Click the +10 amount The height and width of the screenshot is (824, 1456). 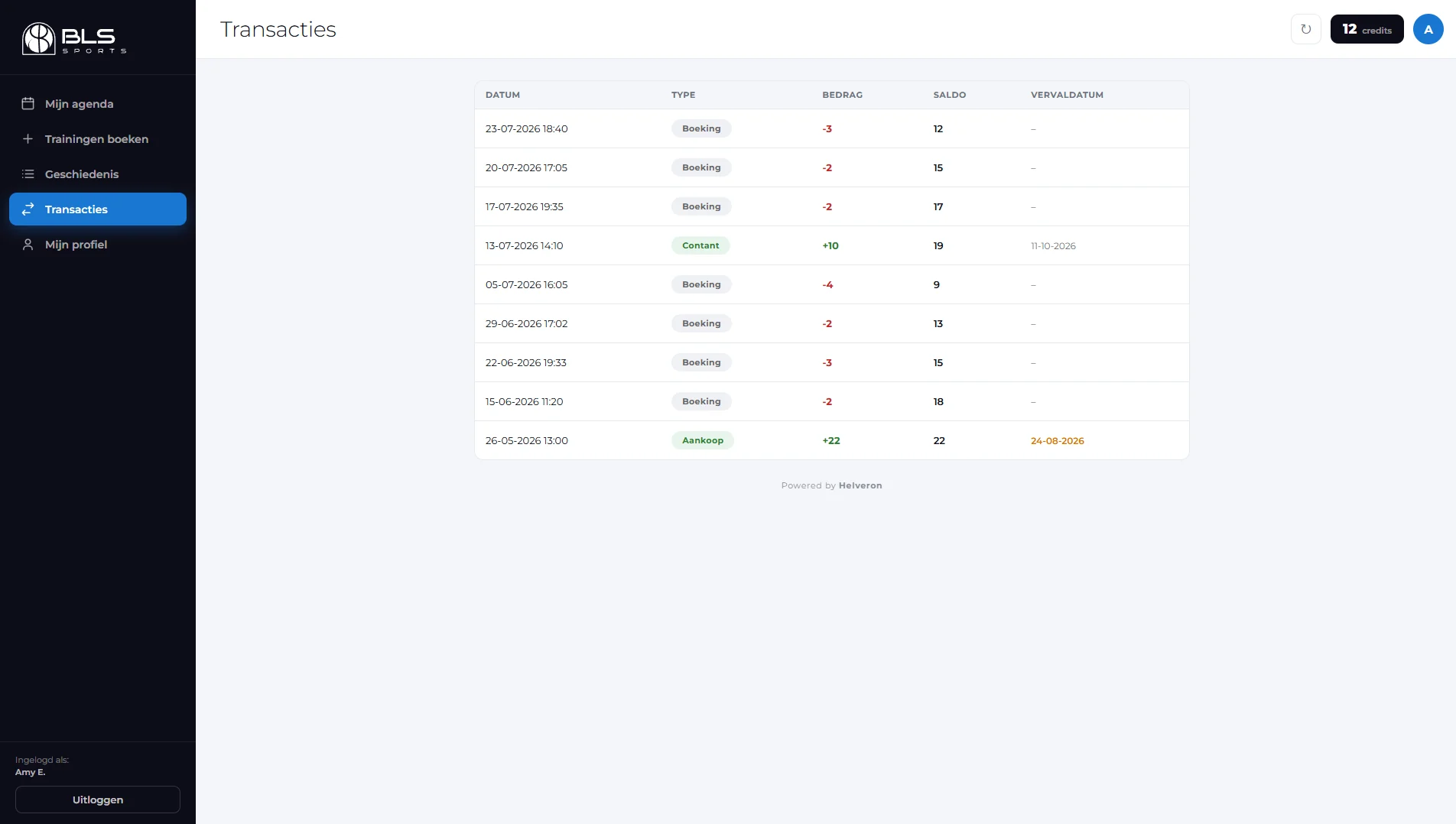click(830, 245)
